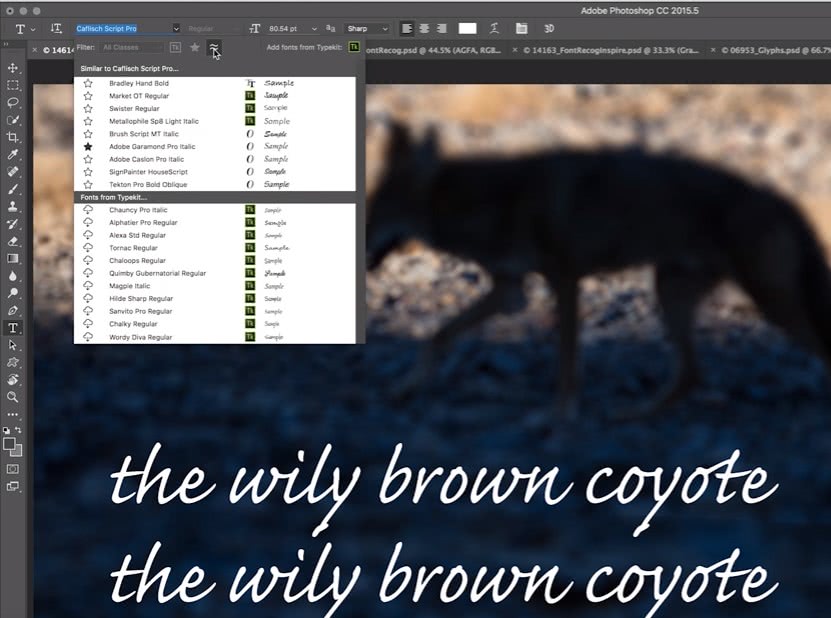Toggle text orientation button
Image resolution: width=831 pixels, height=618 pixels.
[56, 29]
